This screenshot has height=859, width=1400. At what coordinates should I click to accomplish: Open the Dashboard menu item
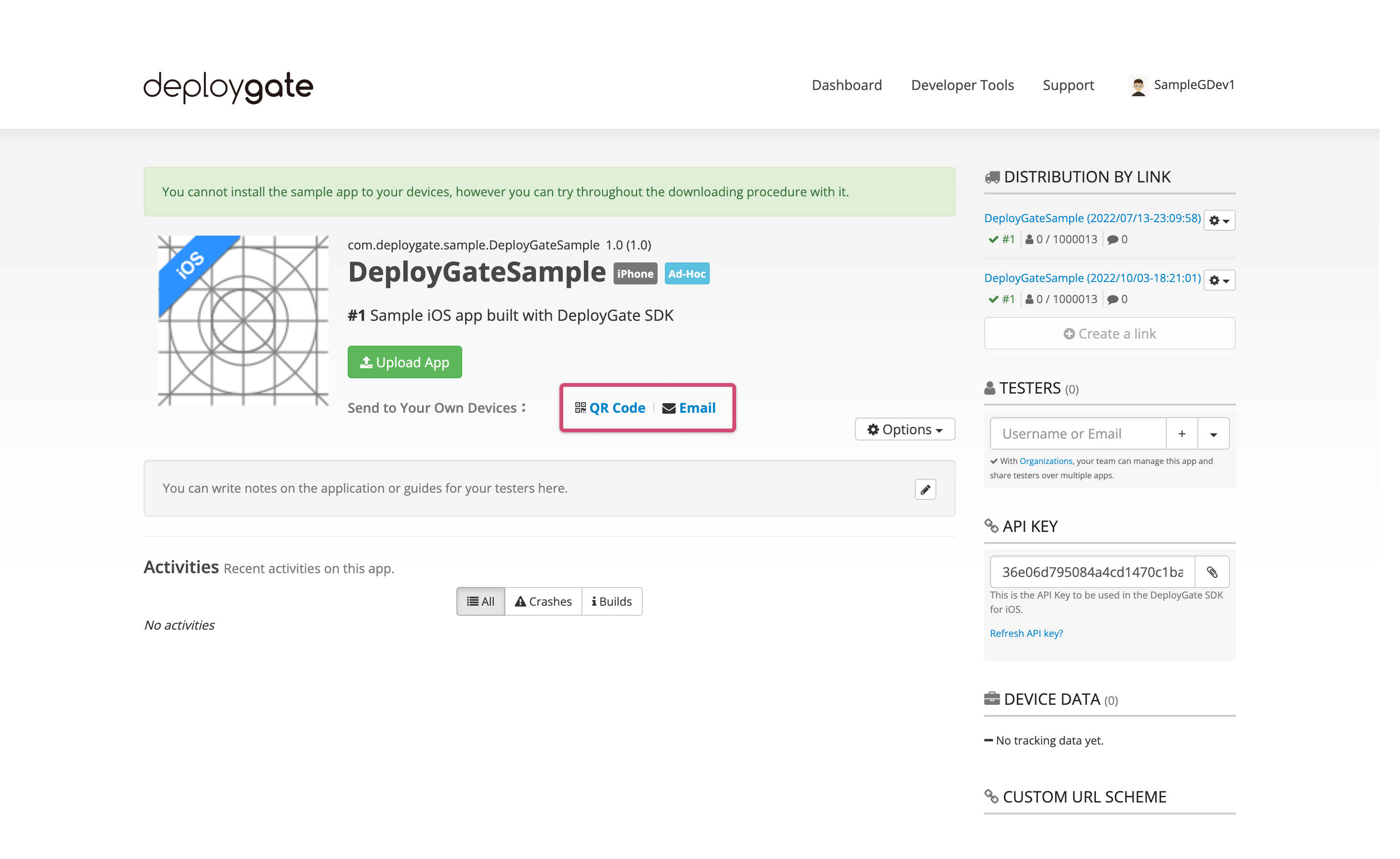847,85
